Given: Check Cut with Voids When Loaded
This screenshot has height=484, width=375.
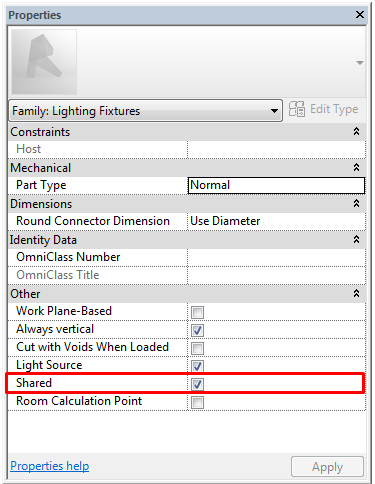Looking at the screenshot, I should click(197, 348).
